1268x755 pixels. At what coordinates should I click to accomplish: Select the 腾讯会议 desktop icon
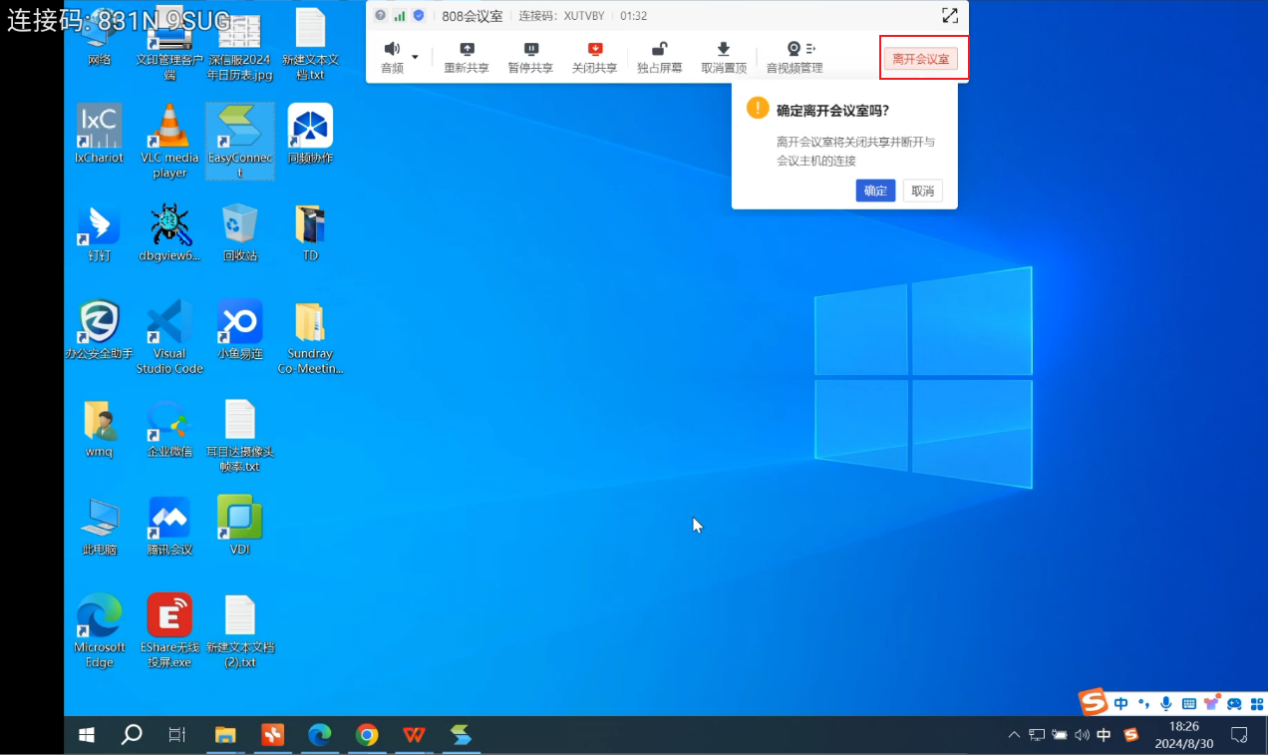tap(169, 526)
